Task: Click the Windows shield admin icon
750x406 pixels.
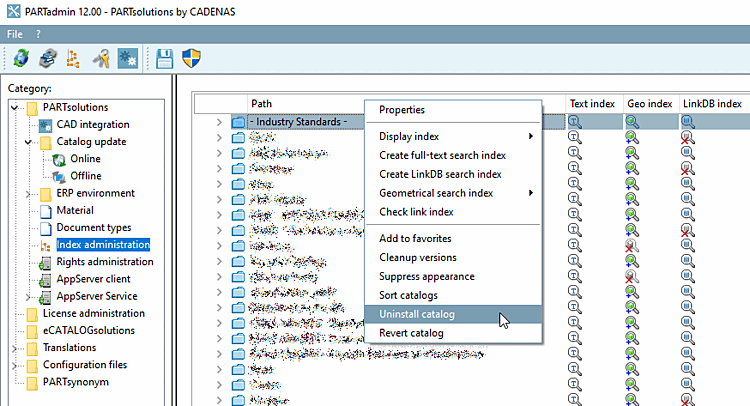Action: pyautogui.click(x=191, y=58)
